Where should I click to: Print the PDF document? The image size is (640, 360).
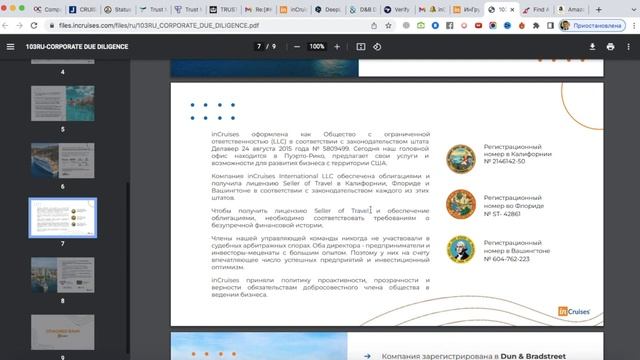coord(610,47)
